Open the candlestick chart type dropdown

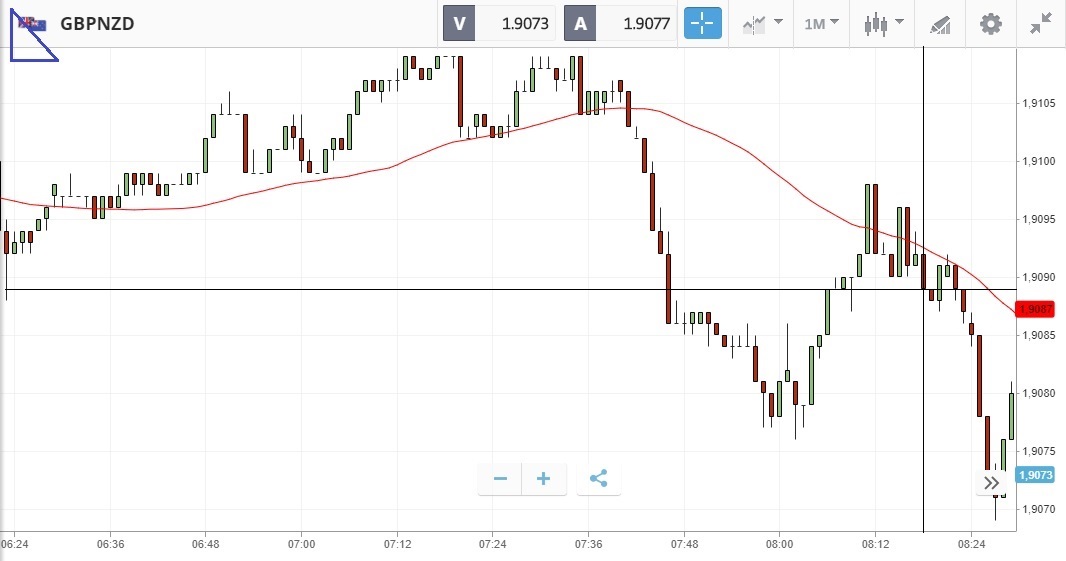click(x=884, y=23)
